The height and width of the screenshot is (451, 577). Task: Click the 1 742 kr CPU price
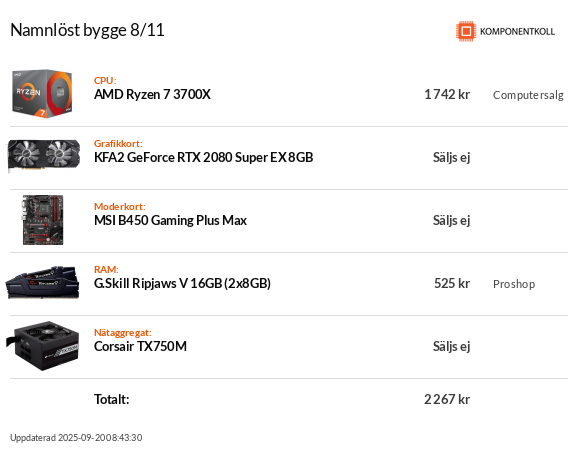pos(447,95)
